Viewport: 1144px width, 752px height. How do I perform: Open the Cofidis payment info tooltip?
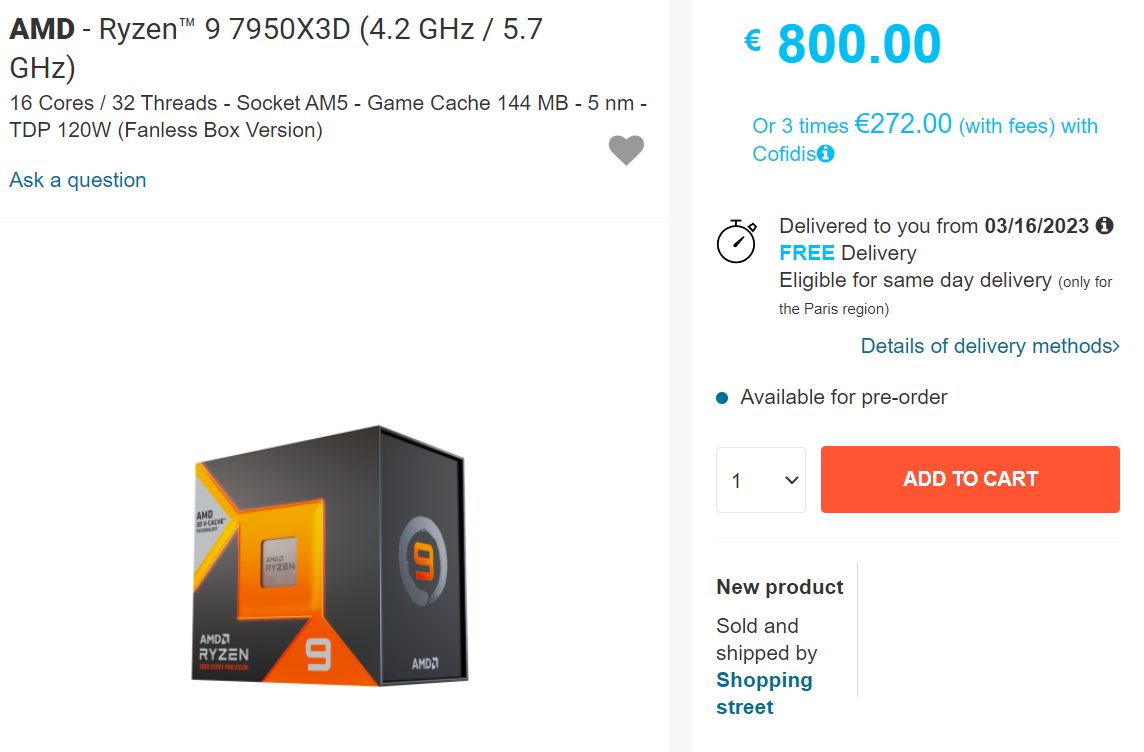click(824, 154)
